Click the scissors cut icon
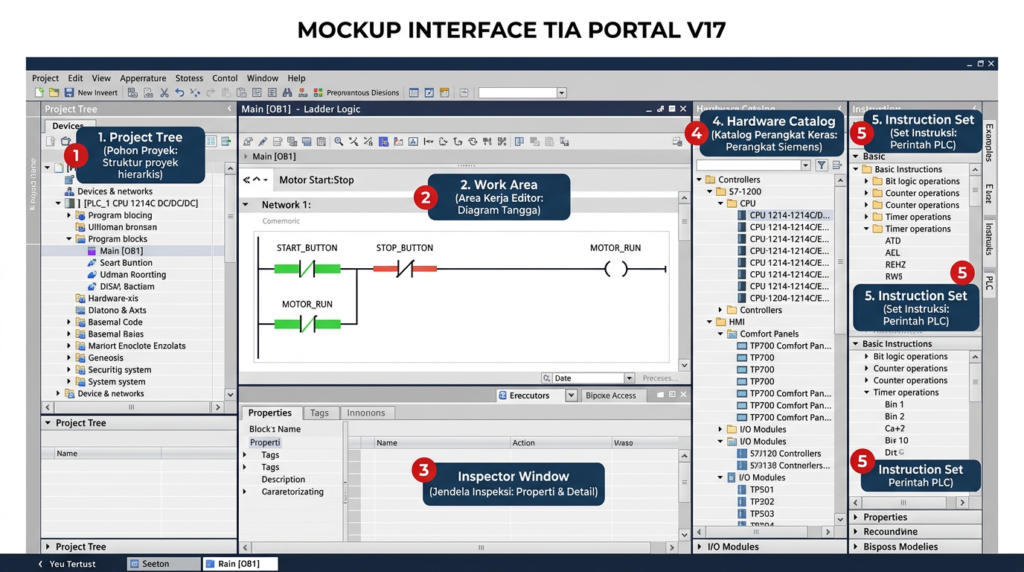Image resolution: width=1024 pixels, height=572 pixels. [164, 93]
